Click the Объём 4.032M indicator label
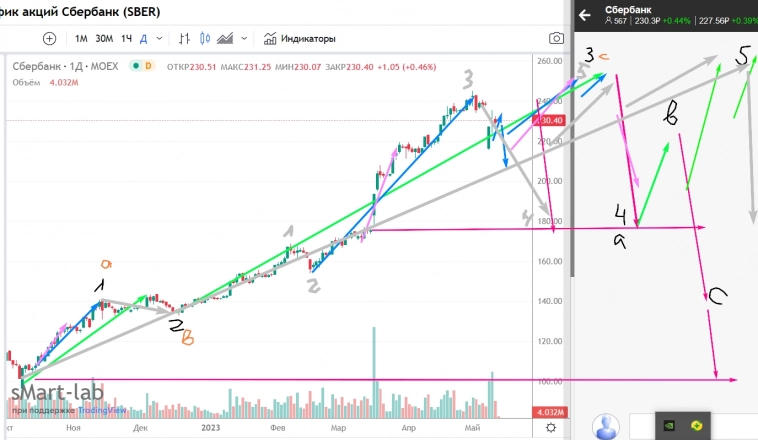 tap(45, 83)
